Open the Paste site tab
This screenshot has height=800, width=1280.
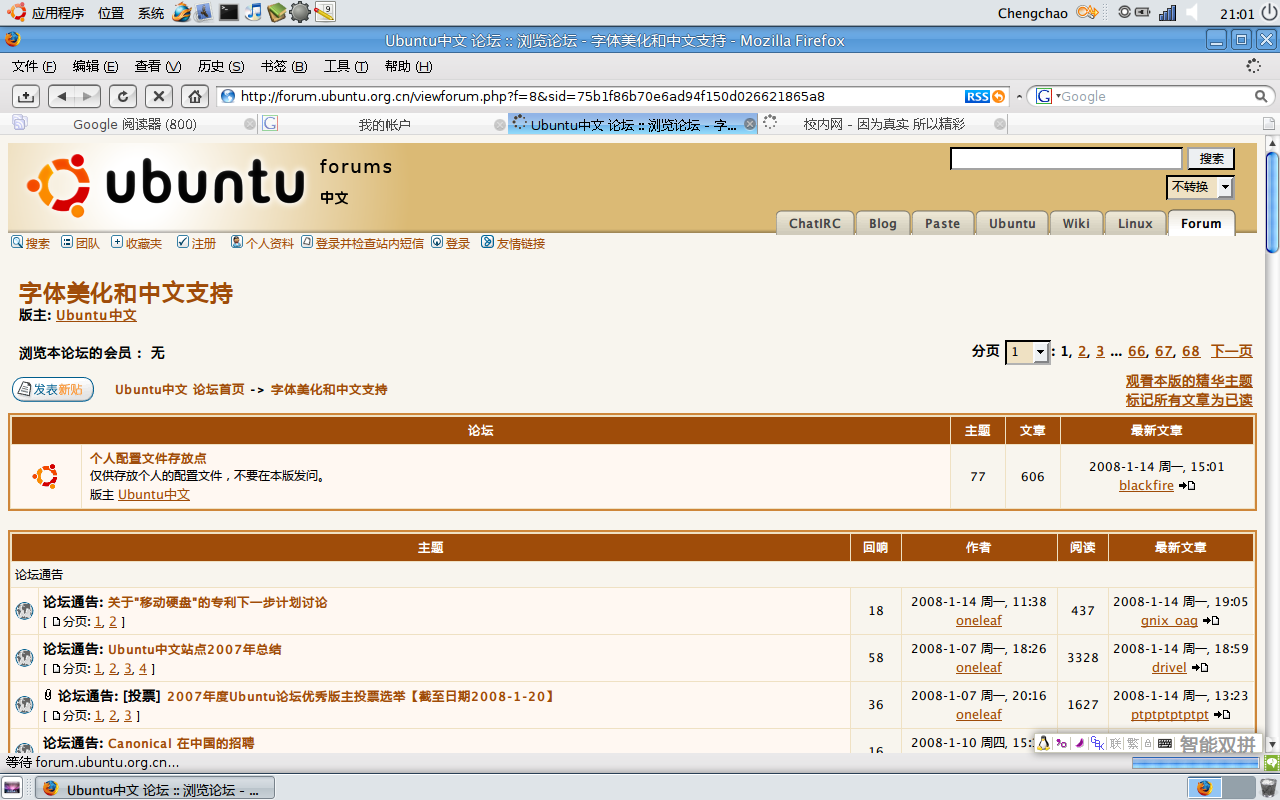click(942, 223)
